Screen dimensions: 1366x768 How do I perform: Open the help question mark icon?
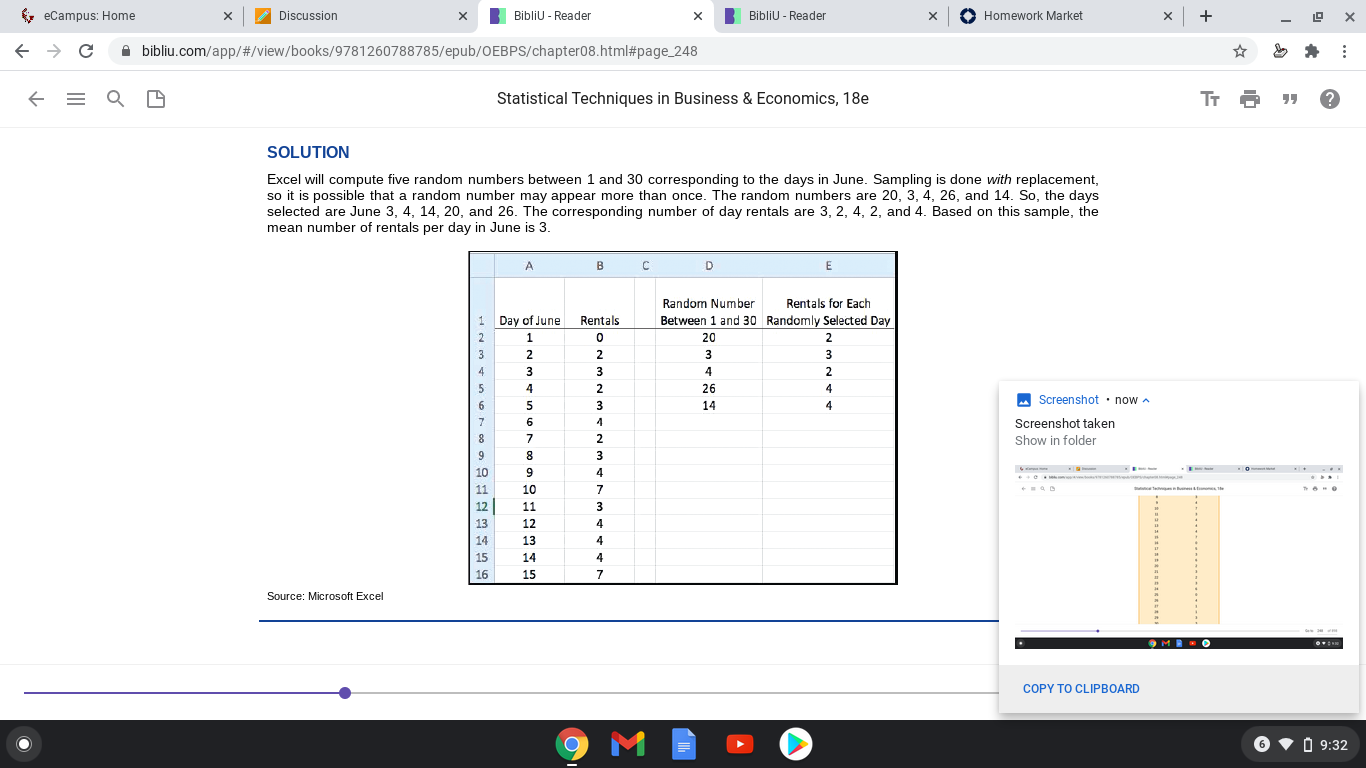click(x=1330, y=99)
